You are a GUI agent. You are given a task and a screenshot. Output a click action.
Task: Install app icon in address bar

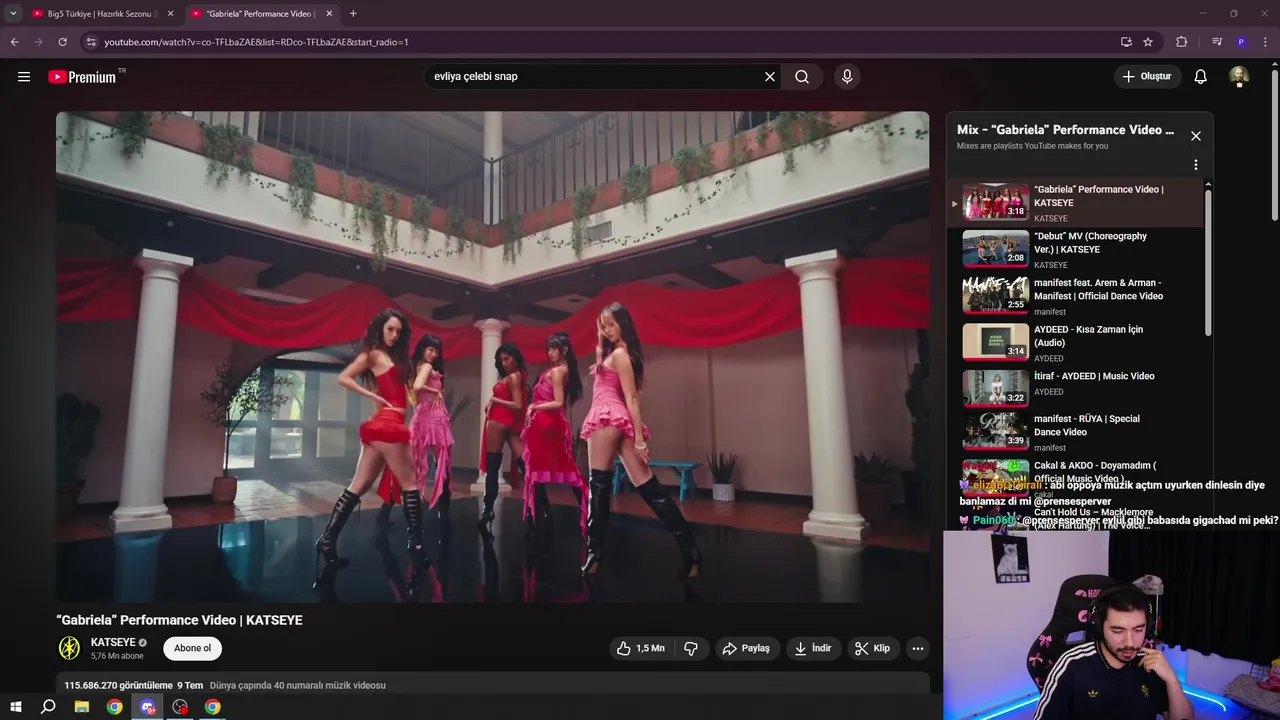point(1126,42)
